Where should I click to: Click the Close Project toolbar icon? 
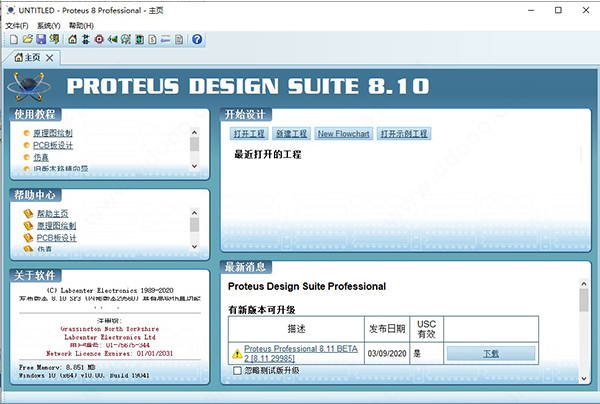pyautogui.click(x=54, y=39)
